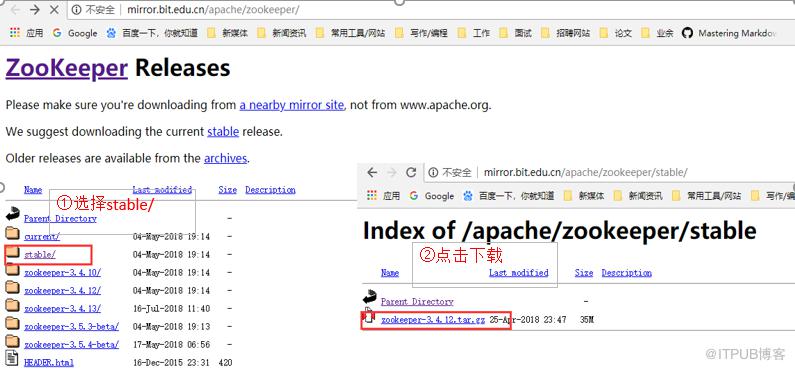Viewport: 795px width, 369px height.
Task: Open the 常用工具/网站 bookmark folder in top bar
Action: [x=350, y=33]
